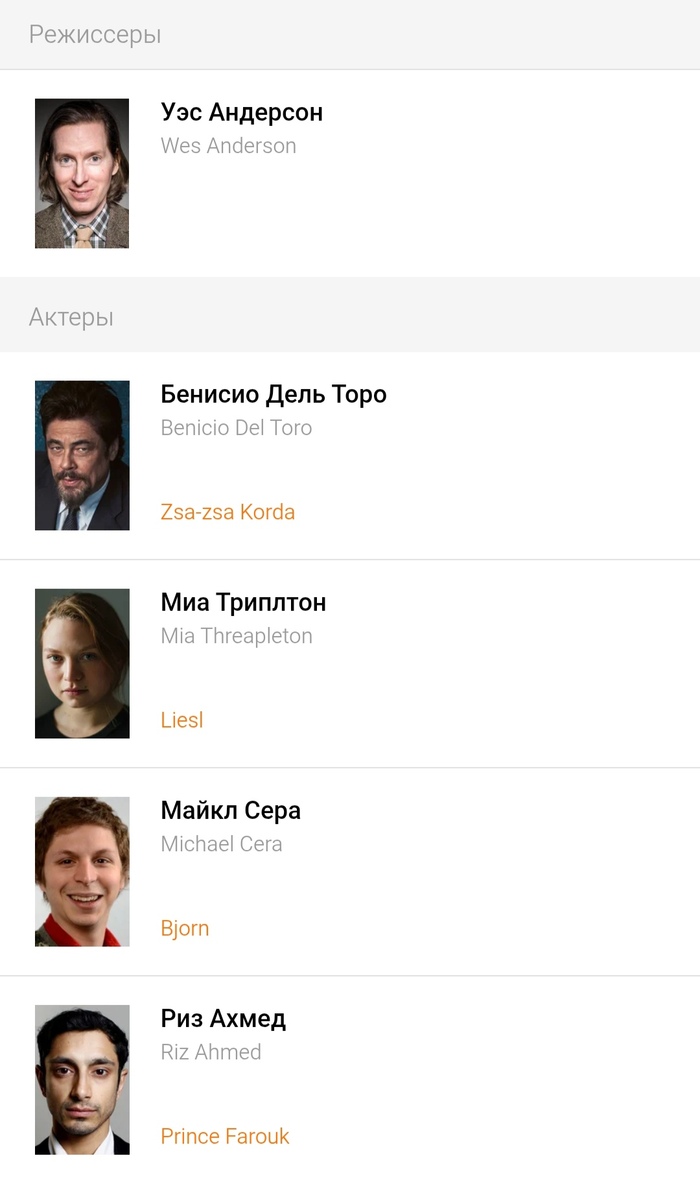Select actor Бенисио Дель Торо
The image size is (700, 1178).
[x=273, y=394]
